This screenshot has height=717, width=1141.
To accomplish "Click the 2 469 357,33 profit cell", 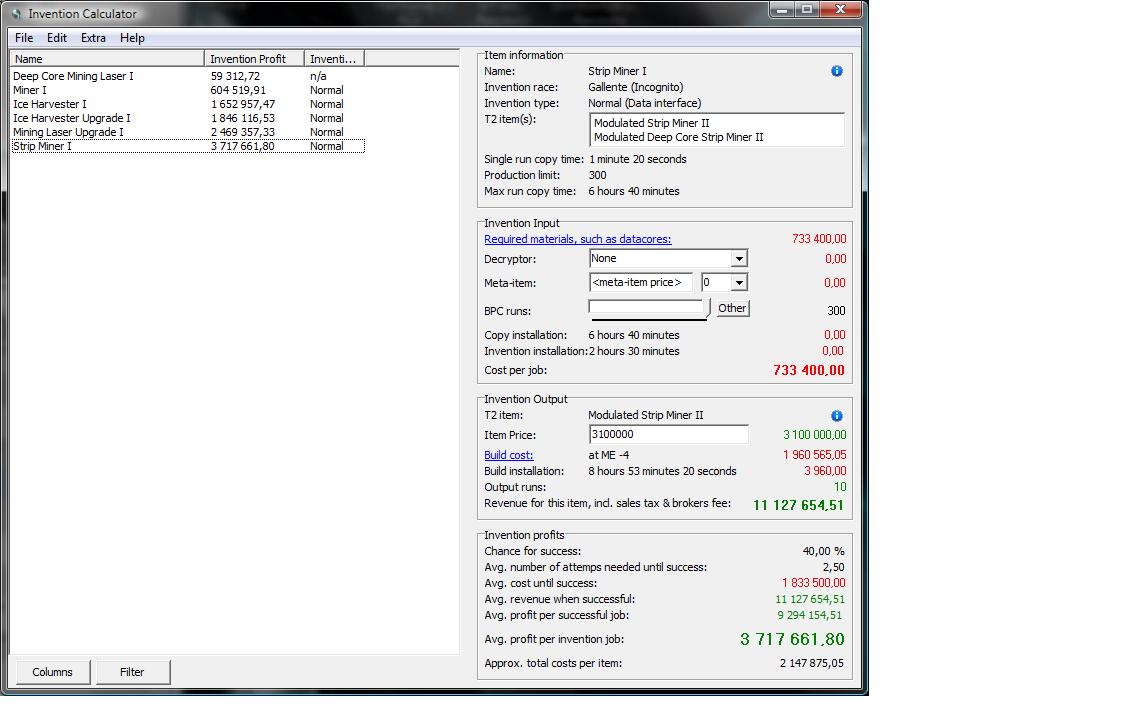I will pyautogui.click(x=242, y=132).
